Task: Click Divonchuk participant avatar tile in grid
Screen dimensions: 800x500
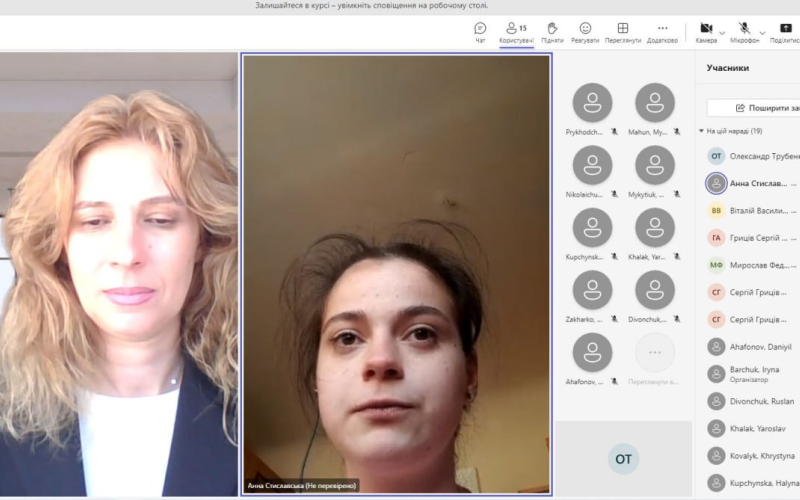Action: tap(655, 290)
